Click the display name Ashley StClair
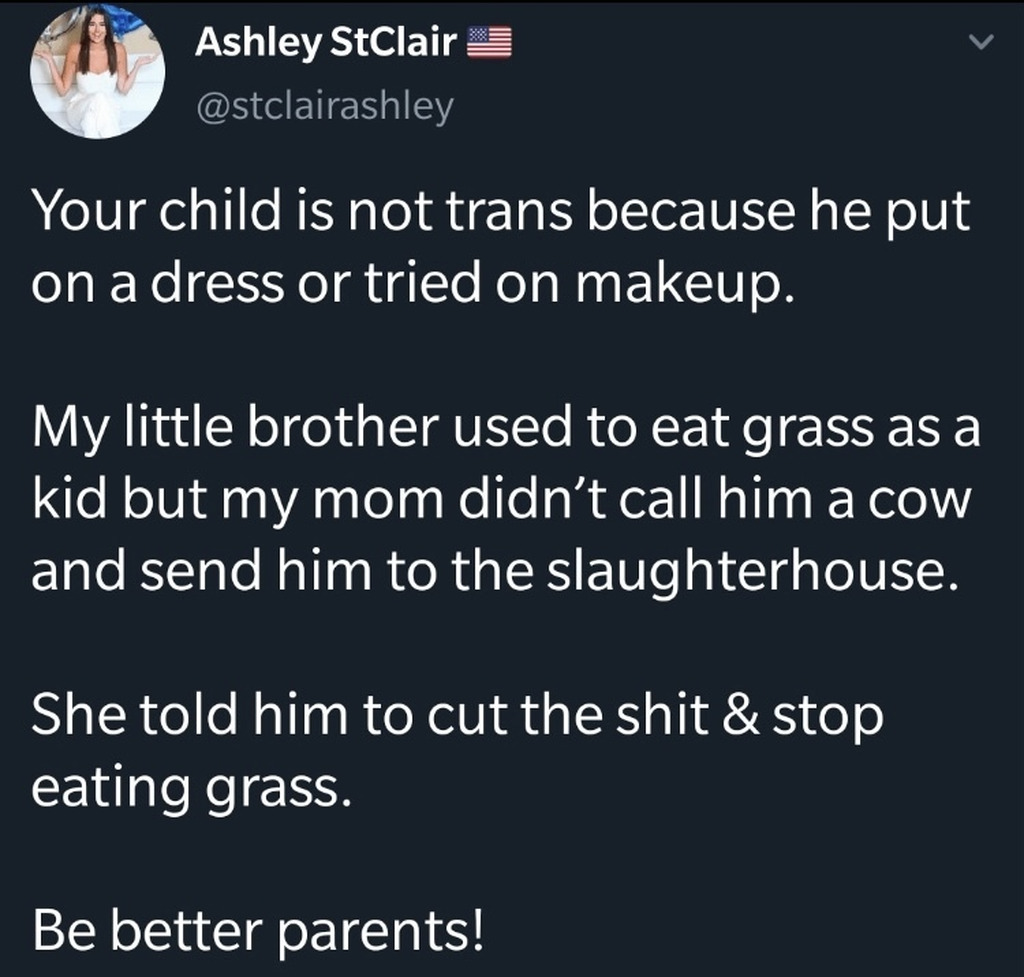 pyautogui.click(x=326, y=42)
